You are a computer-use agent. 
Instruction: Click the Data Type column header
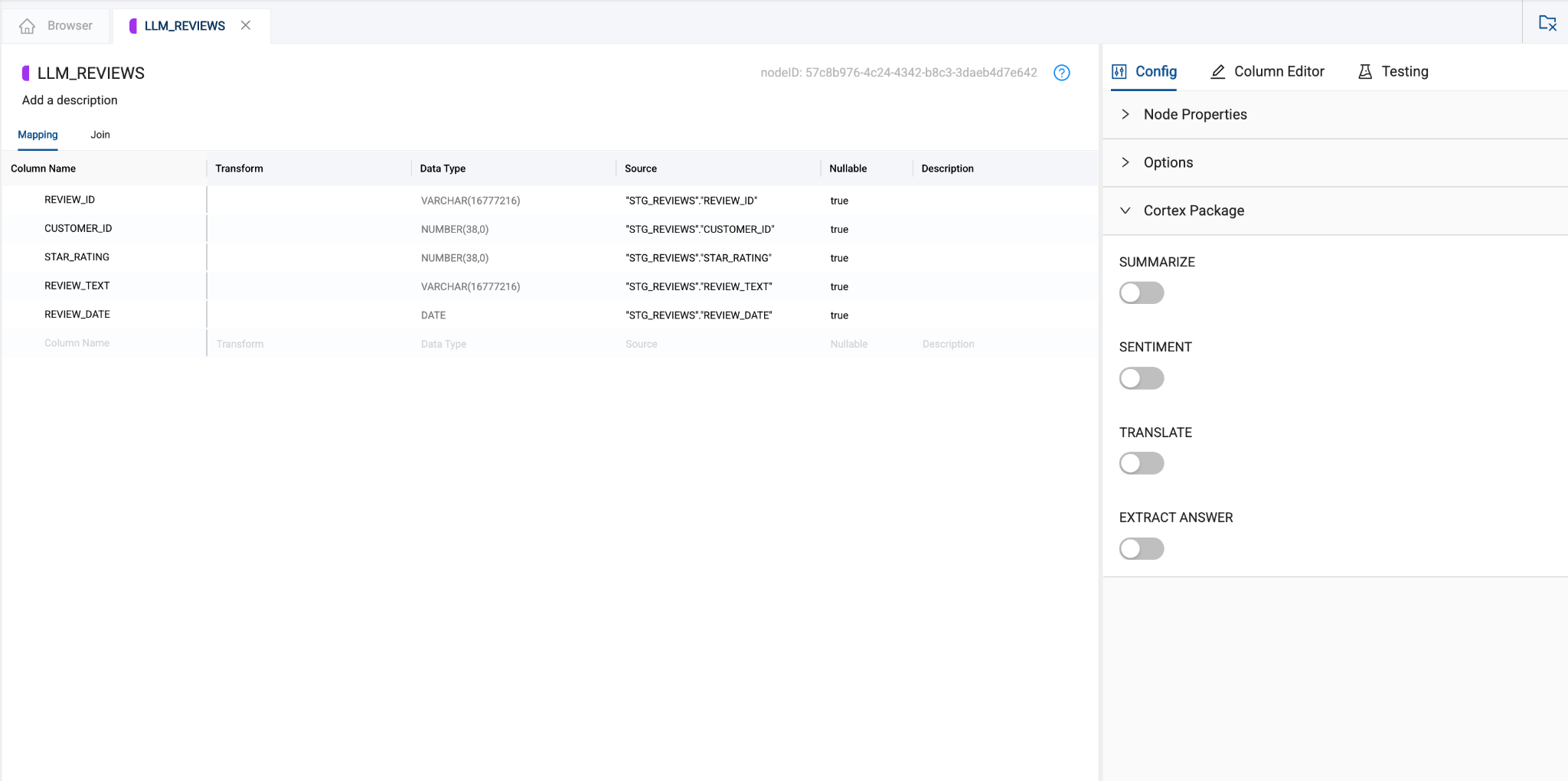click(443, 168)
